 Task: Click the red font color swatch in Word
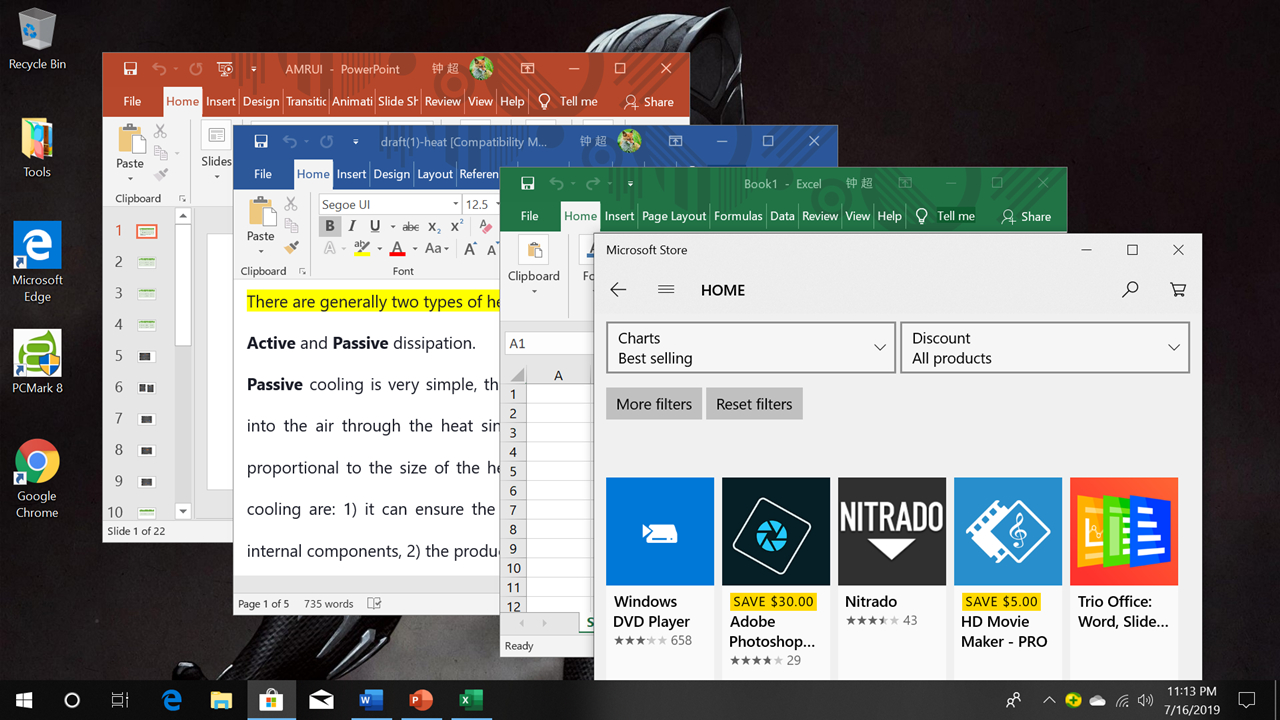[x=397, y=248]
